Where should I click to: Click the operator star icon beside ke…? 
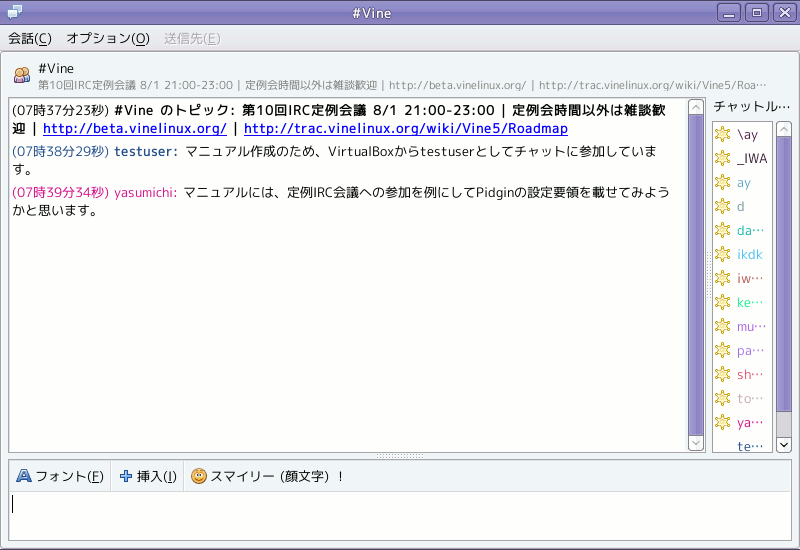click(x=722, y=302)
